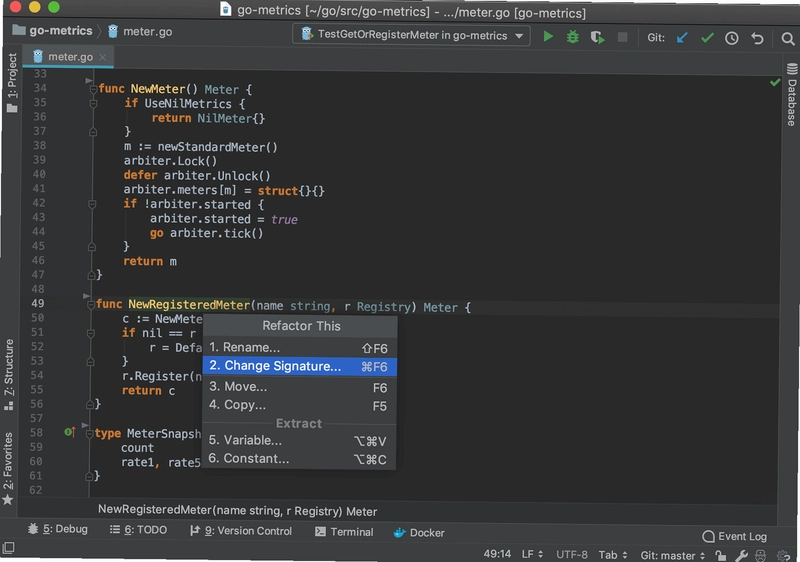
Task: Select the meter.go editor tab
Action: 69,57
